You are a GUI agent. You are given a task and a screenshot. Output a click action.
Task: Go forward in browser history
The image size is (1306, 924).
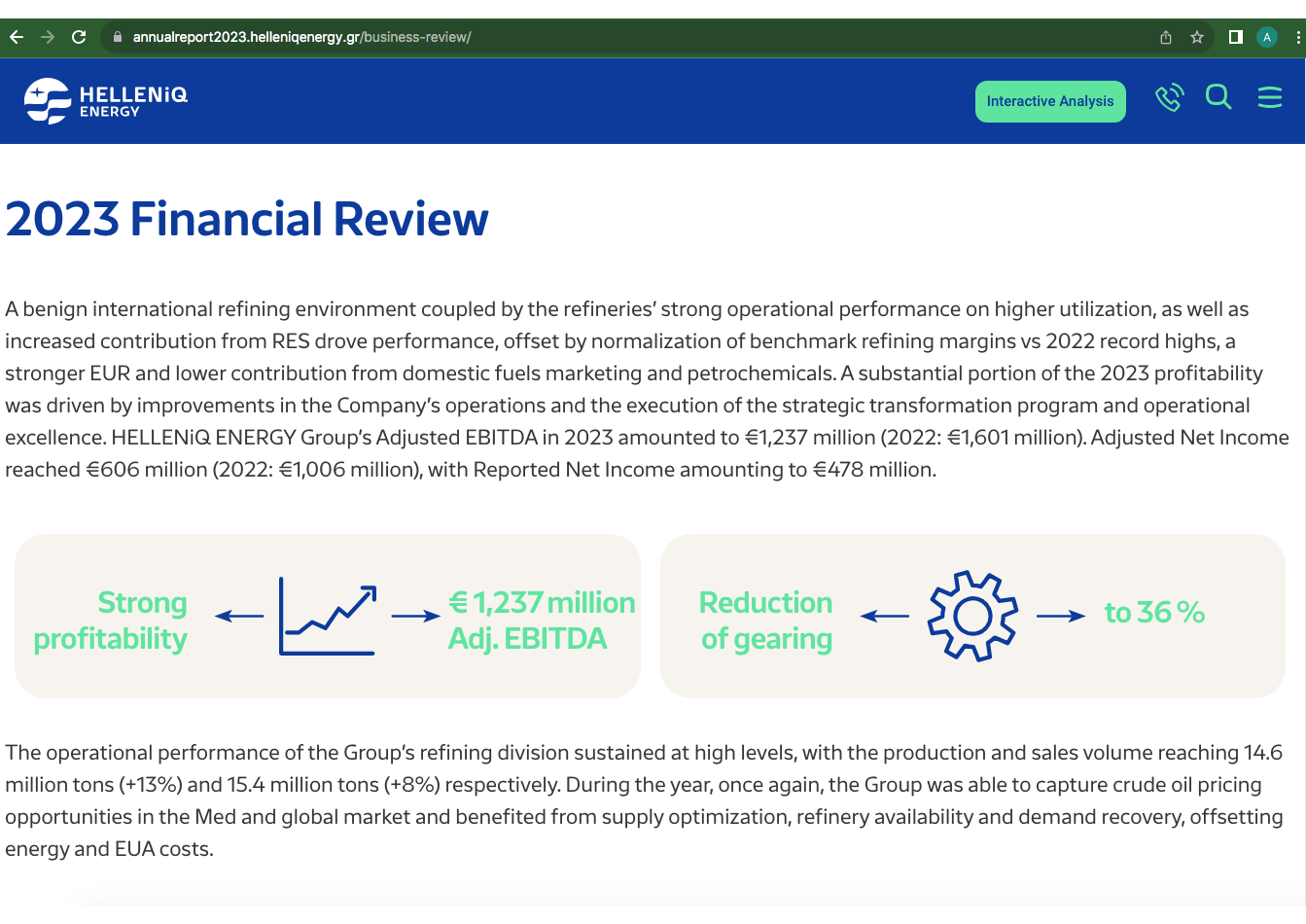48,37
